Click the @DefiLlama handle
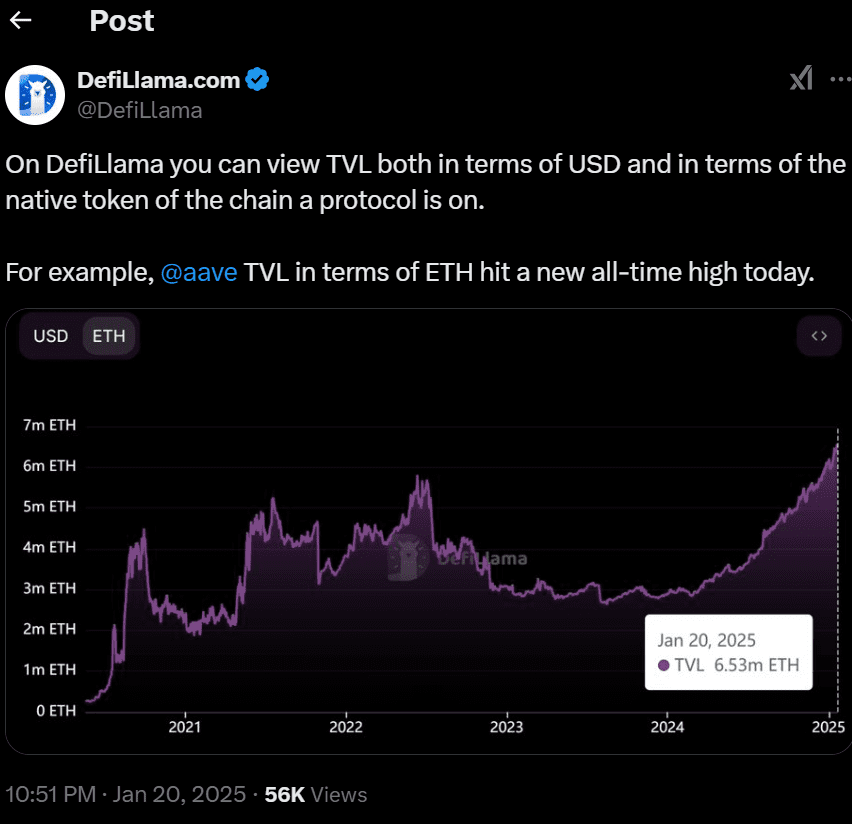This screenshot has width=852, height=824. (x=141, y=110)
